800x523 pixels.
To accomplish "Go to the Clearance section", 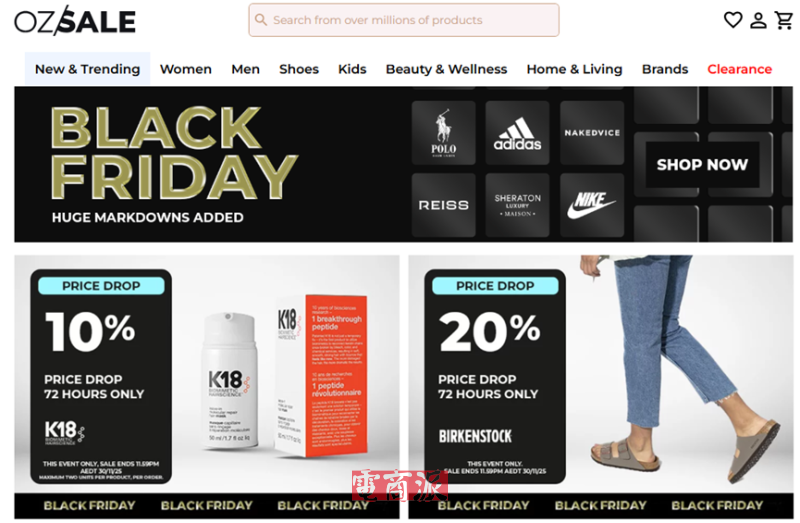I will [739, 69].
